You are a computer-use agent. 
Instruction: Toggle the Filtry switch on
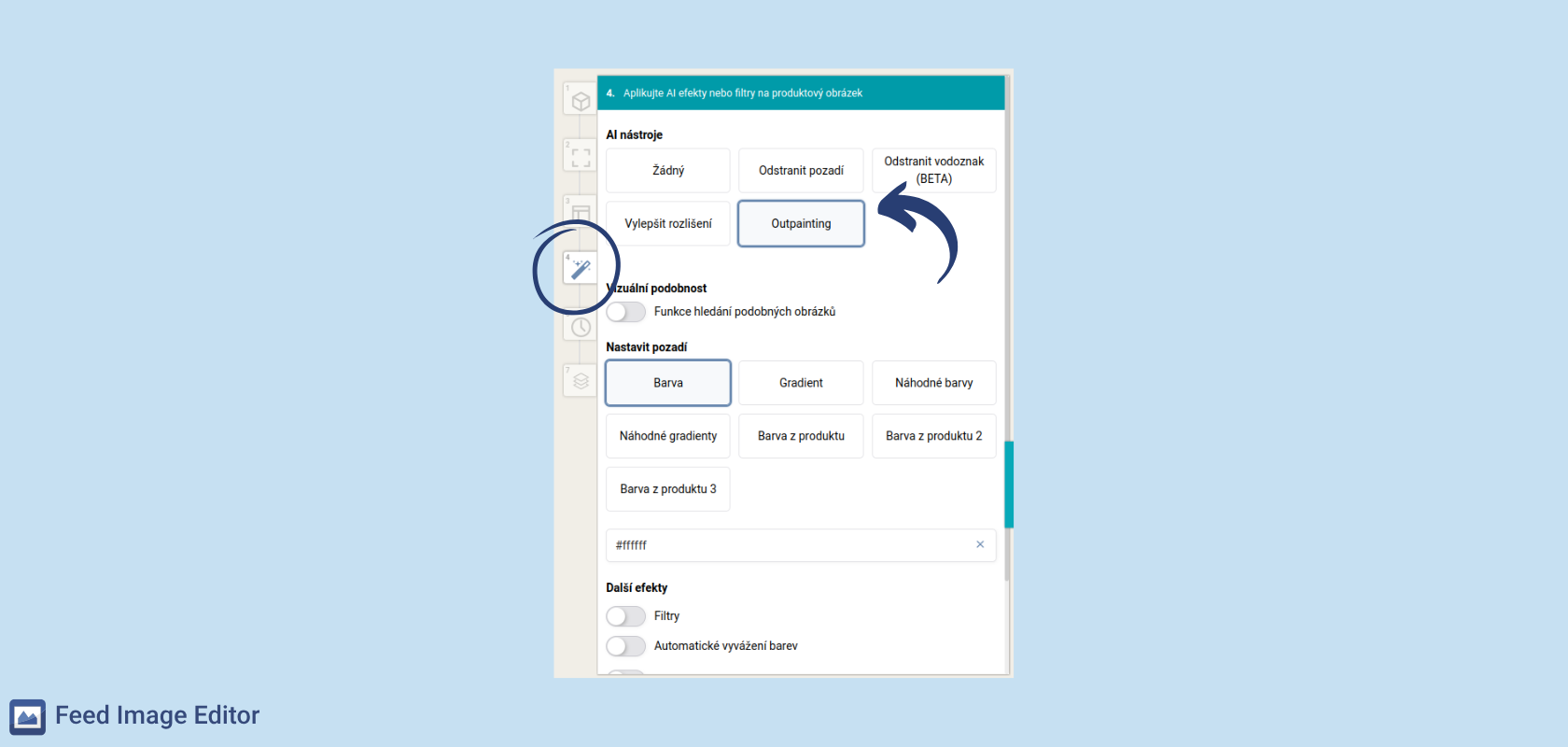tap(625, 616)
